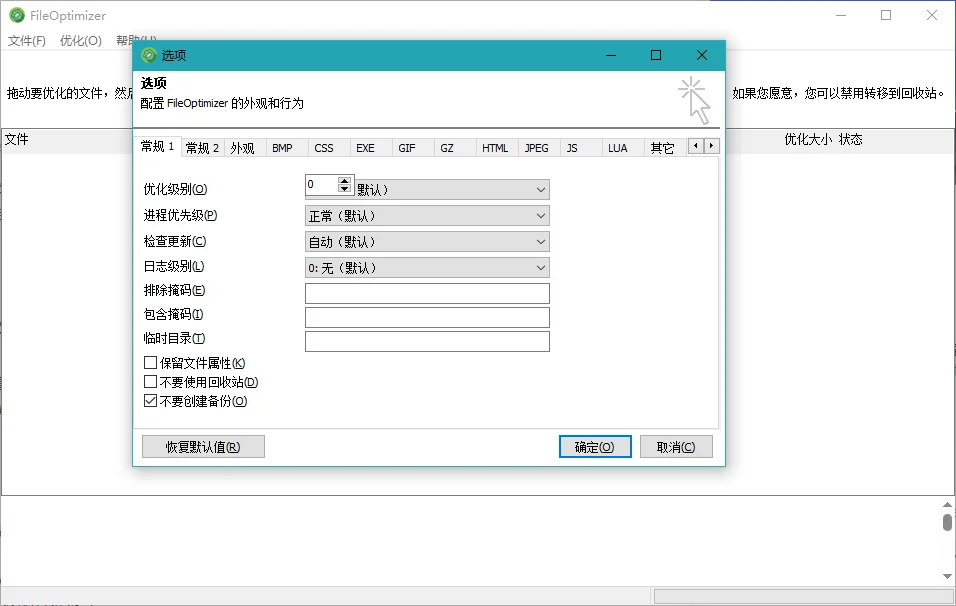Go to the HTML tab
The width and height of the screenshot is (956, 606).
(x=494, y=148)
